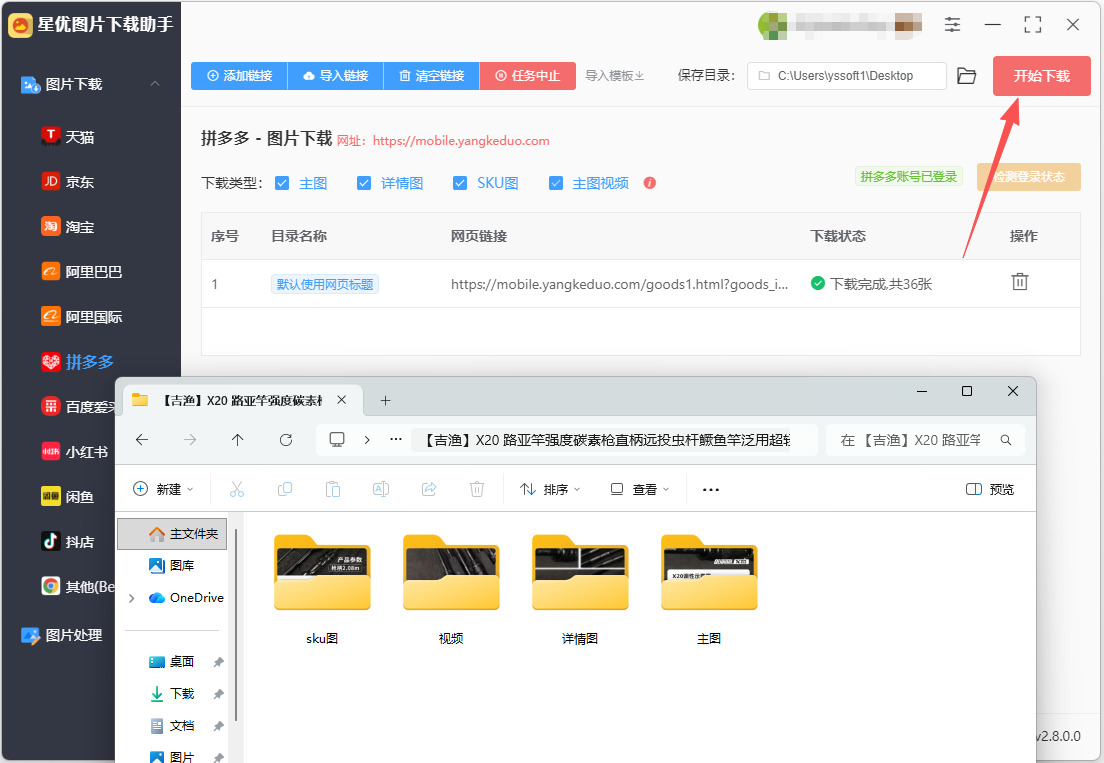Click the 保存目录 path field

point(847,76)
